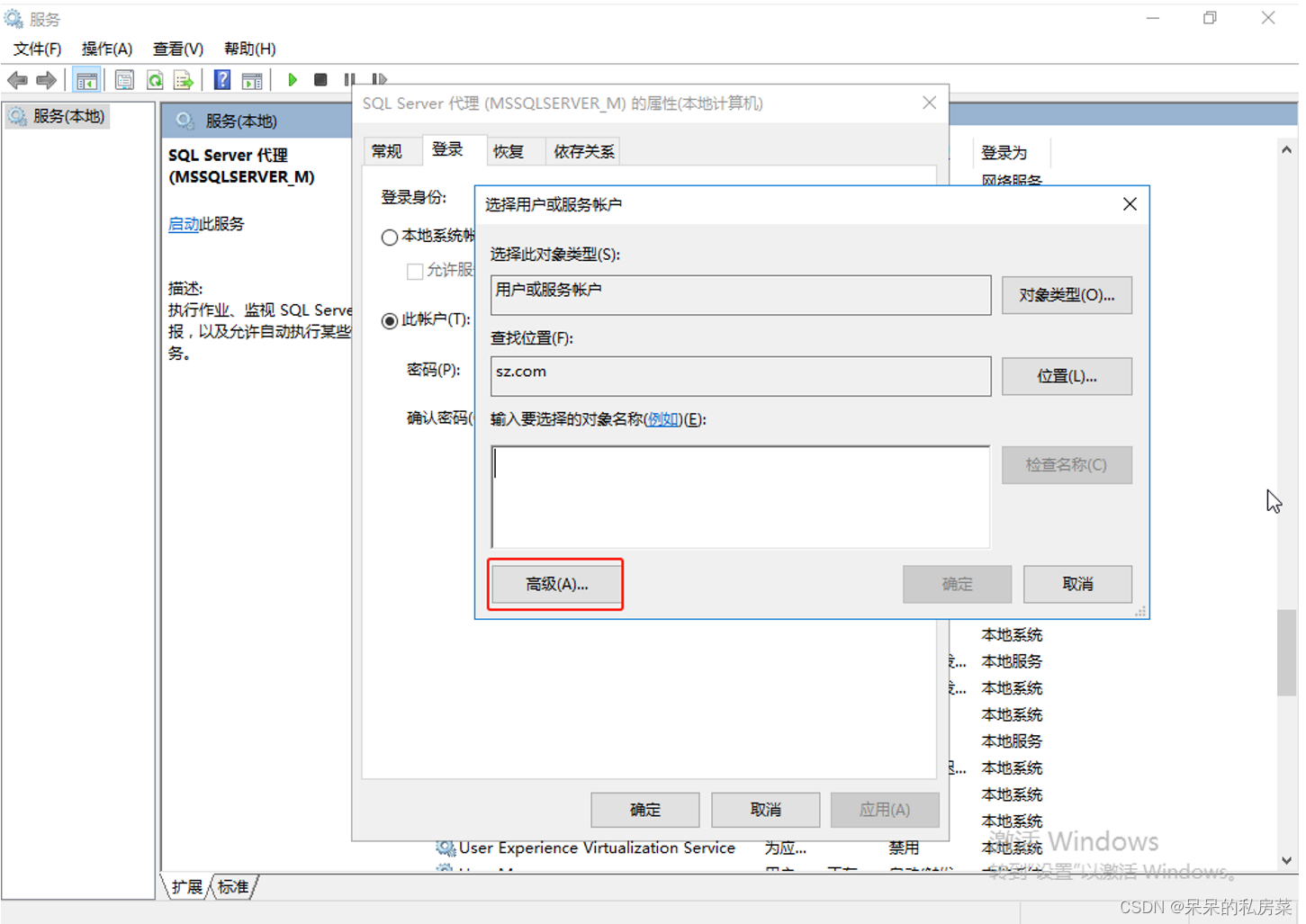Click the green Start Service icon
This screenshot has width=1306, height=924.
point(293,79)
